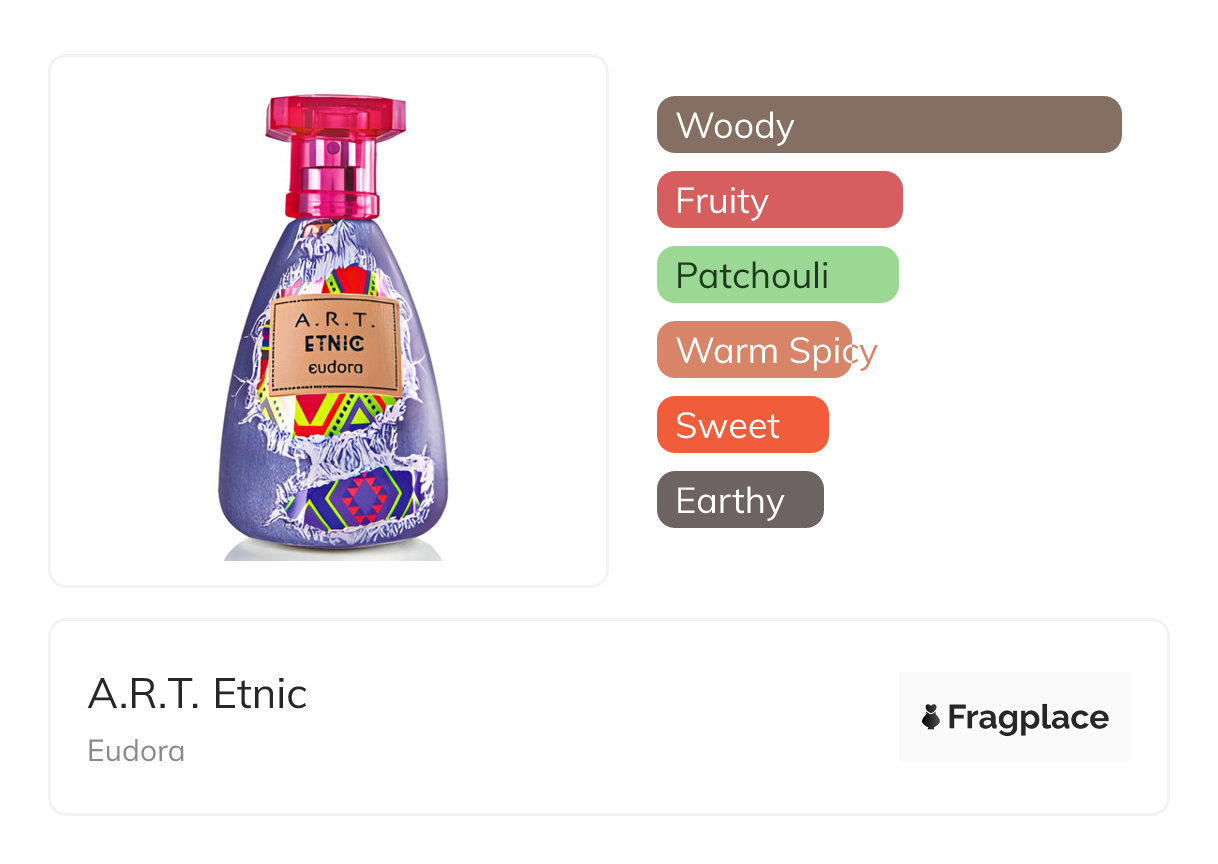Click the Fragplace wordmark
This screenshot has width=1218, height=864.
(1028, 717)
